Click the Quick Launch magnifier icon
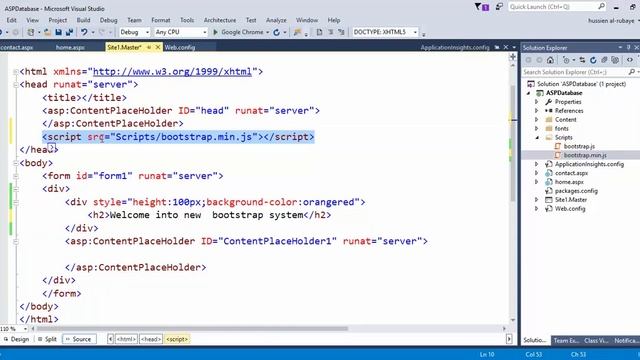This screenshot has width=640, height=360. coord(601,7)
